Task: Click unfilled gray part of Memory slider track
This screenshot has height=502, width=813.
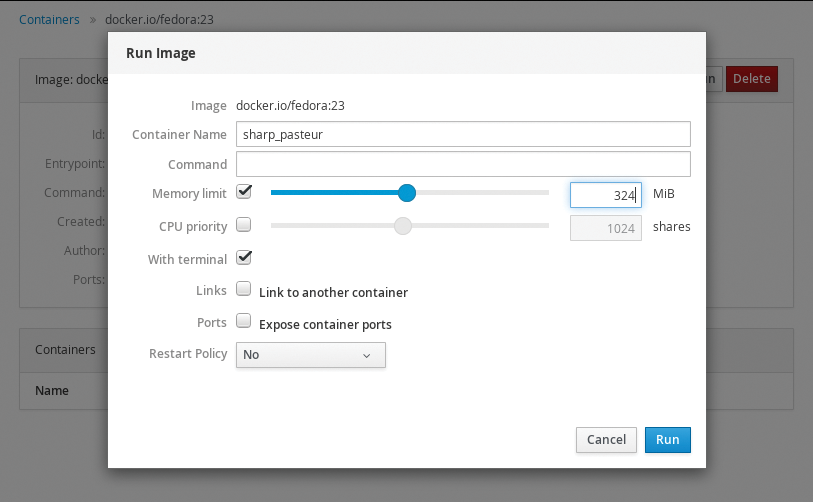Action: pyautogui.click(x=480, y=193)
